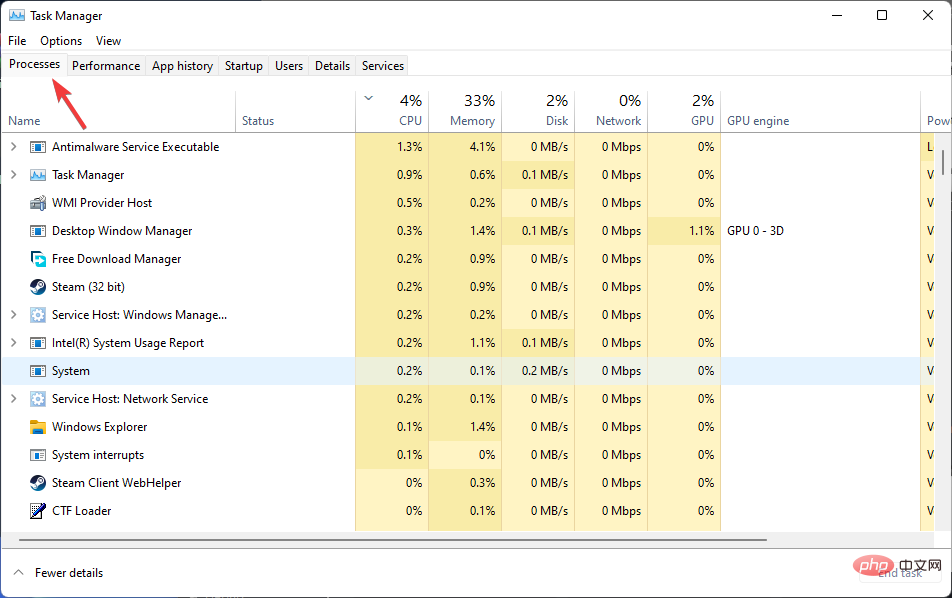Expand Service Host: Network Service entry
Viewport: 952px width, 598px height.
click(13, 398)
